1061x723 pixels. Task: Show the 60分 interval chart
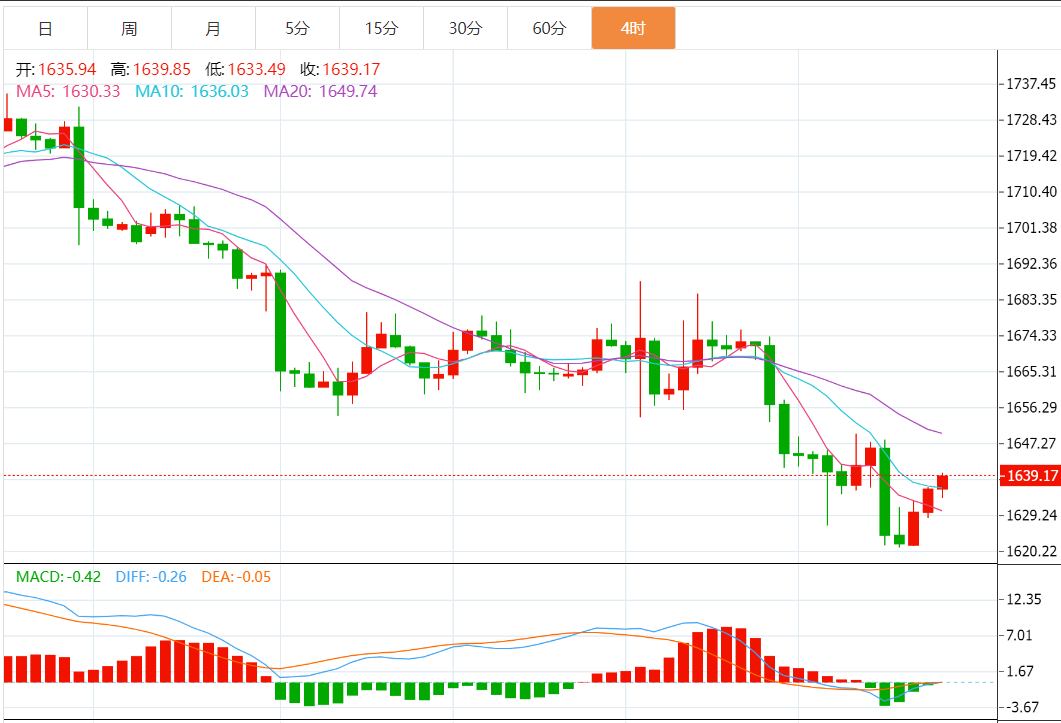coord(549,28)
